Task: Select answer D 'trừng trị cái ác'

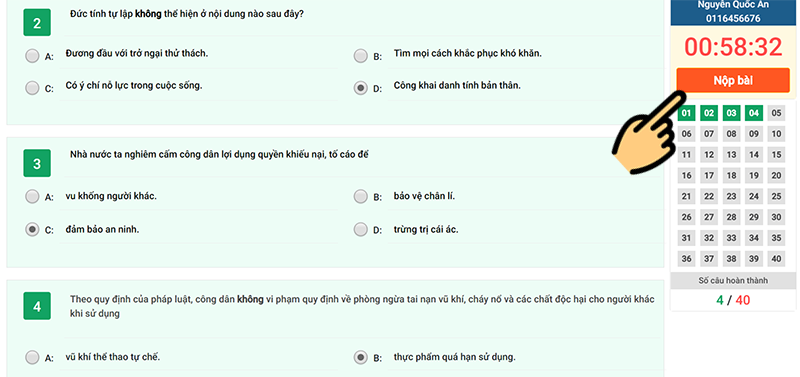Action: (x=361, y=230)
